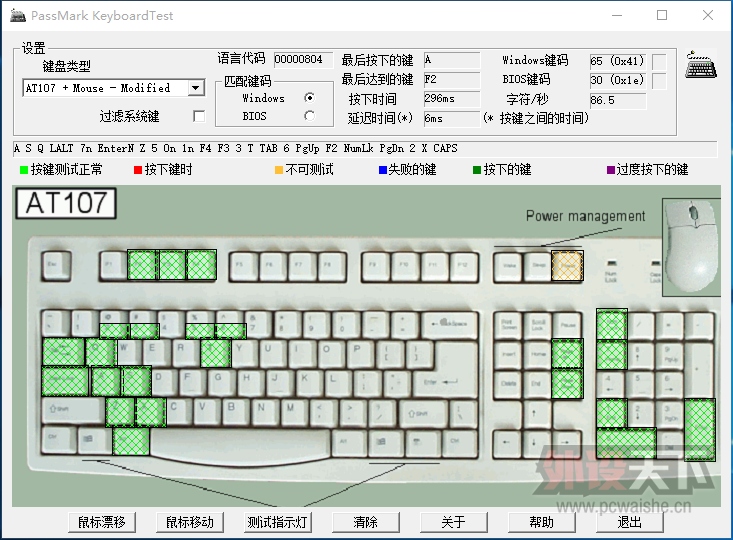Click the keyboard icon at top right of settings
Viewport: 733px width, 540px height.
pyautogui.click(x=701, y=65)
